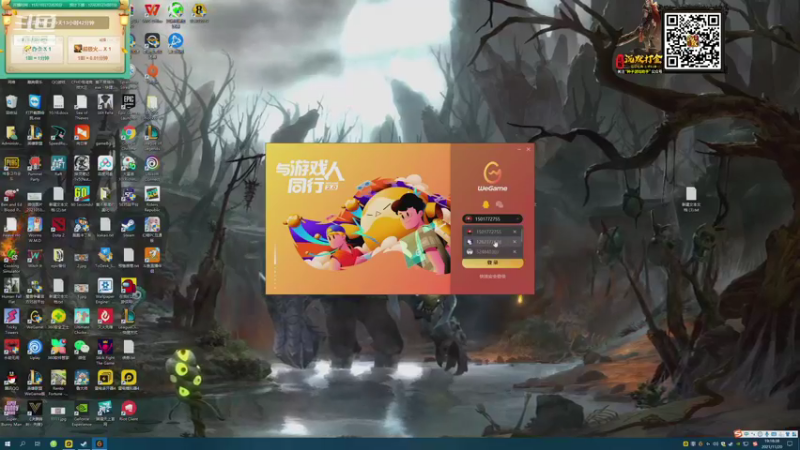
Task: Click the green round taskbar app icon
Action: tap(53, 444)
